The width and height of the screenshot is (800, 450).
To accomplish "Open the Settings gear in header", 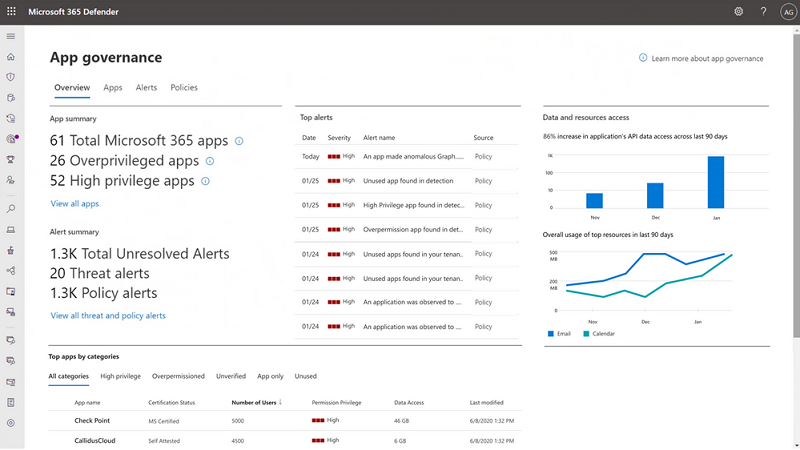I will click(x=738, y=11).
